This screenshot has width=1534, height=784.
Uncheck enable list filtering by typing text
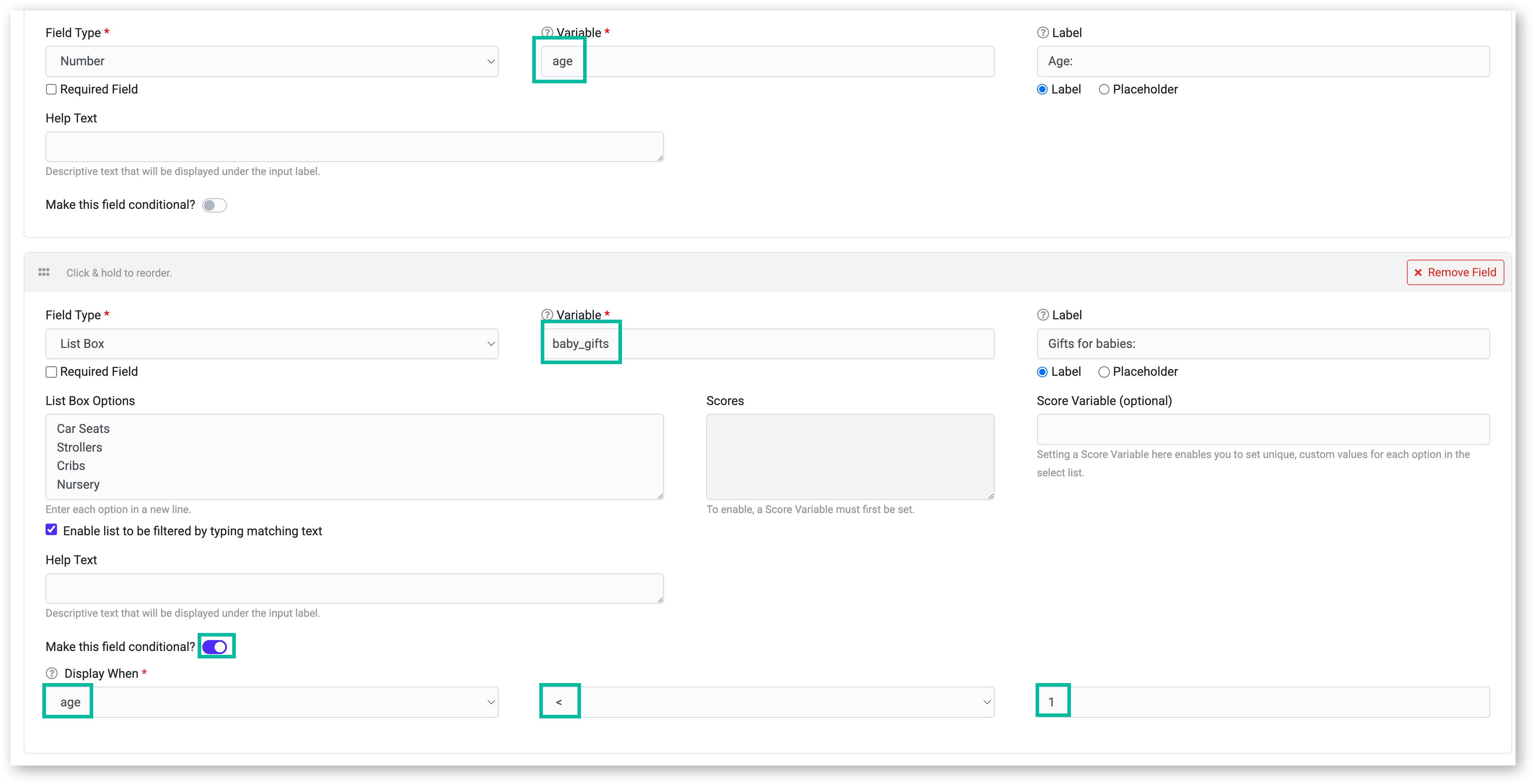(51, 530)
